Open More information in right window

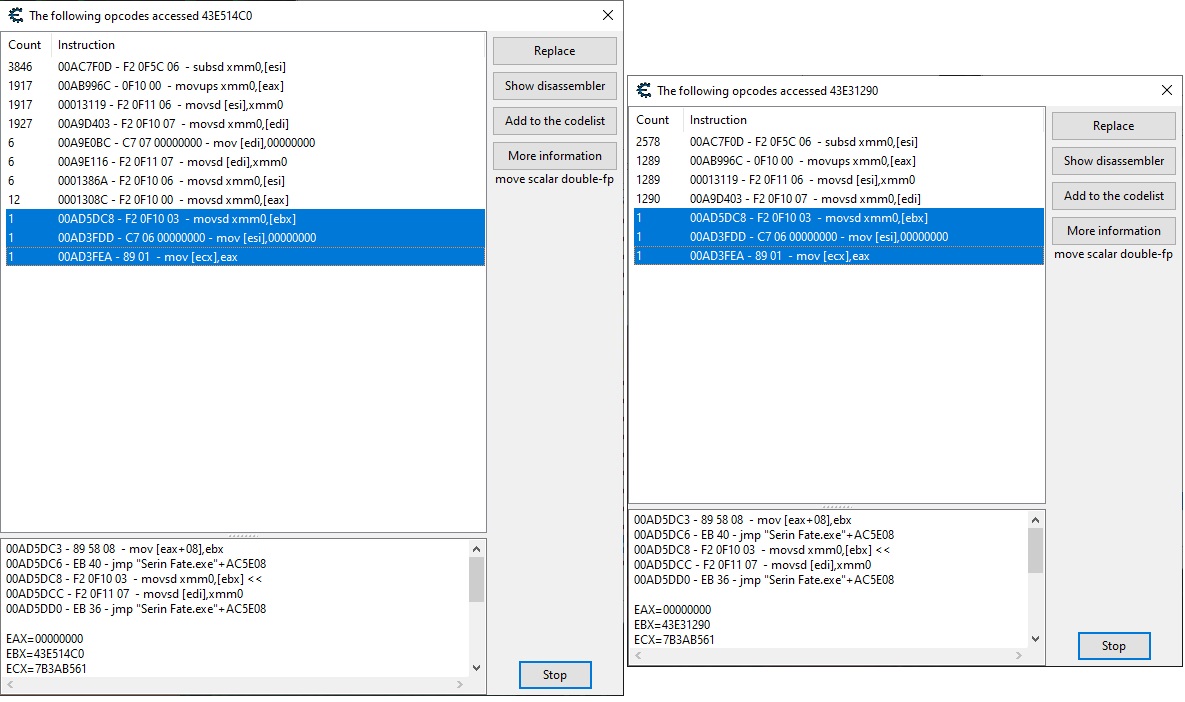1113,231
